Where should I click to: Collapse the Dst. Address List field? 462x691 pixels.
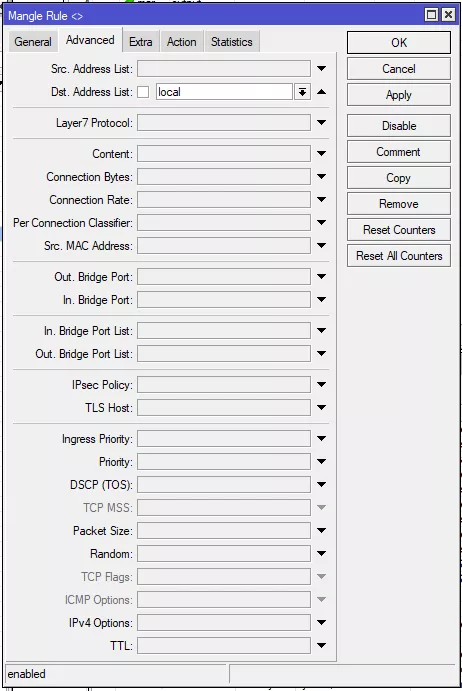(321, 92)
